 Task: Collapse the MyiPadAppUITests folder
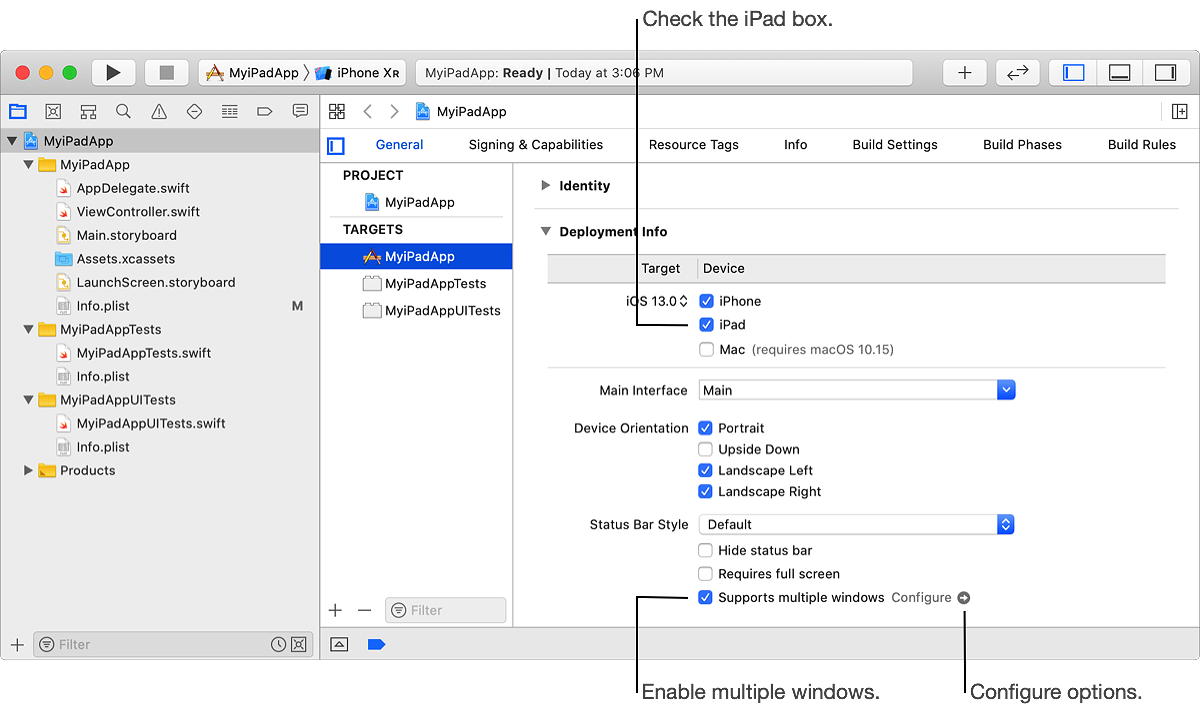coord(29,400)
